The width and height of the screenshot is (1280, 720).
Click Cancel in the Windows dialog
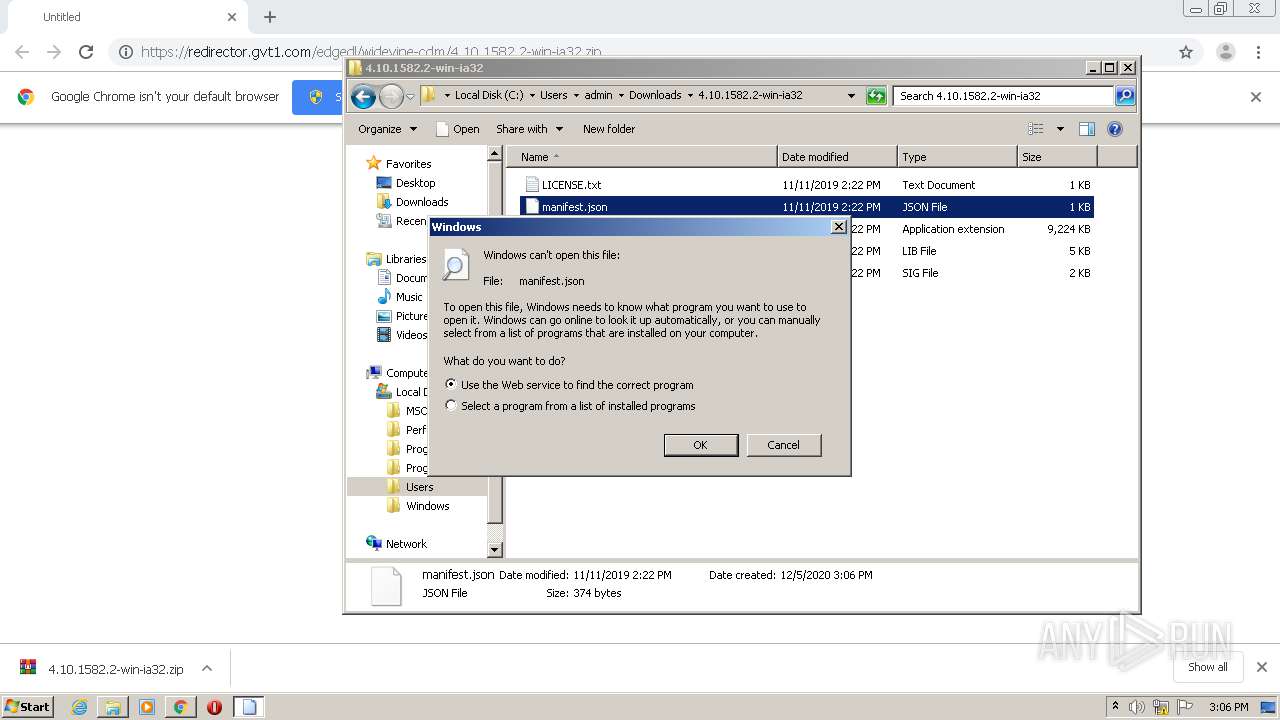tap(784, 445)
